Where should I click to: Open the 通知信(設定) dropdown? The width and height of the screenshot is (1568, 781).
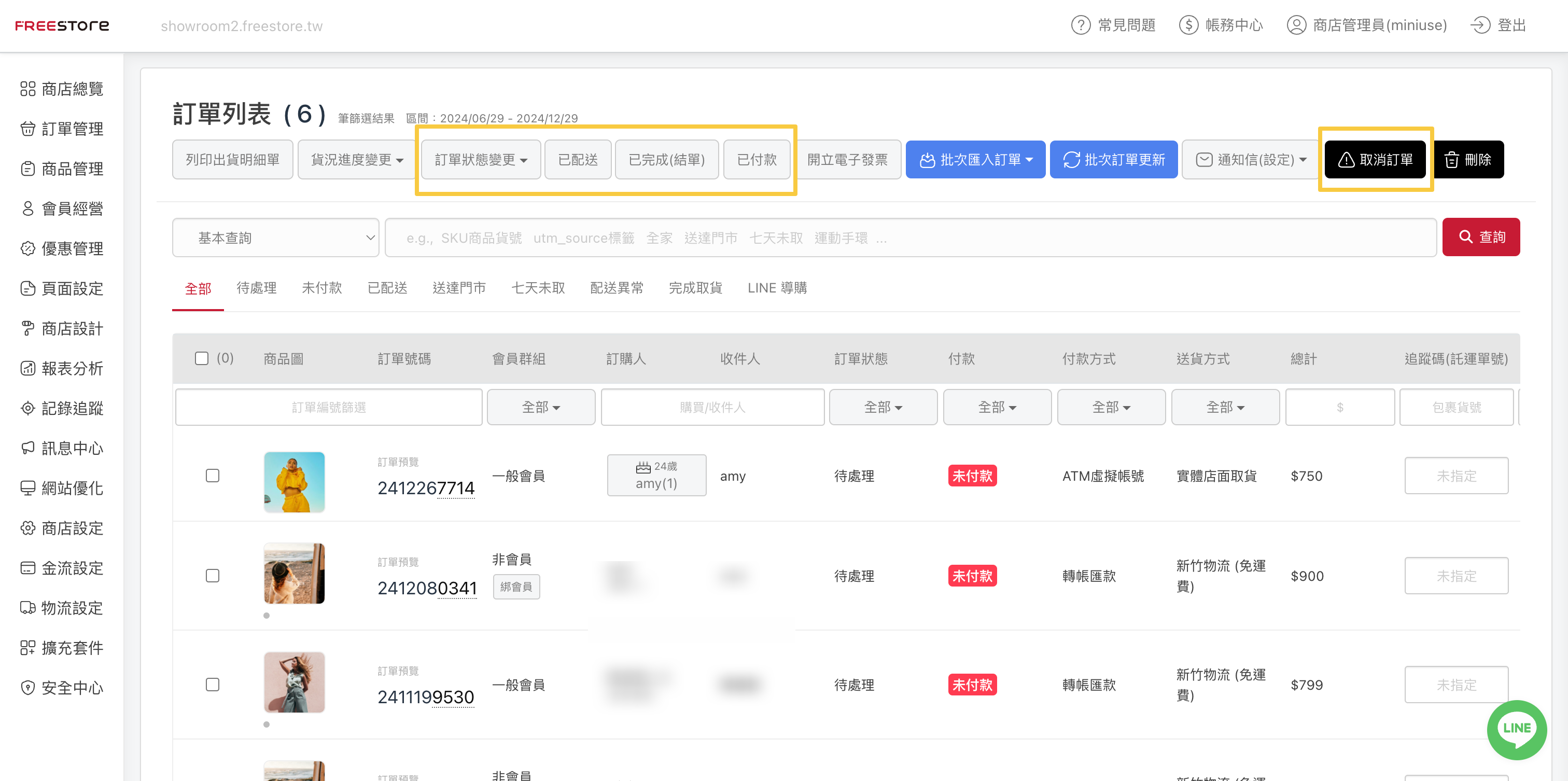point(1250,160)
